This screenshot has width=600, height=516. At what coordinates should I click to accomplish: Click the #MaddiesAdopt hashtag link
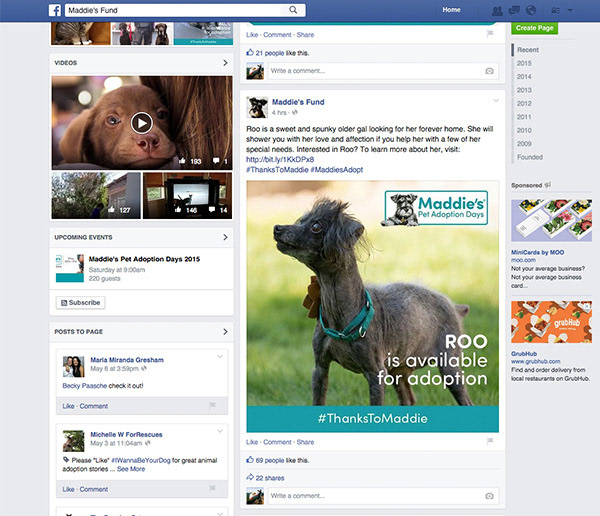point(337,170)
